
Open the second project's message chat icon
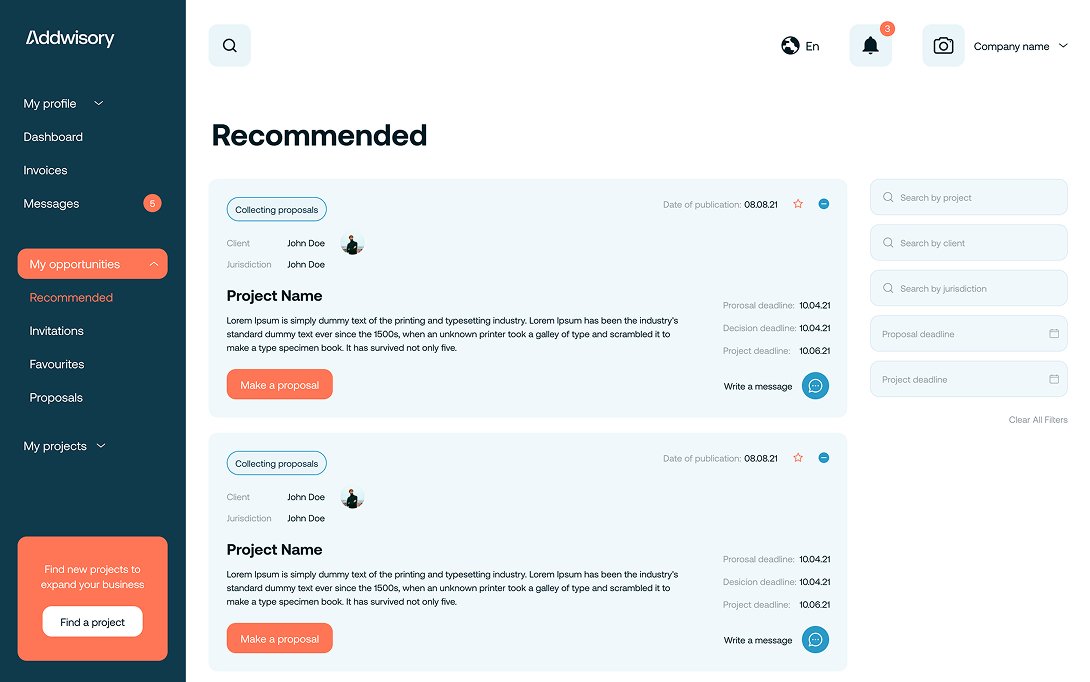click(815, 640)
